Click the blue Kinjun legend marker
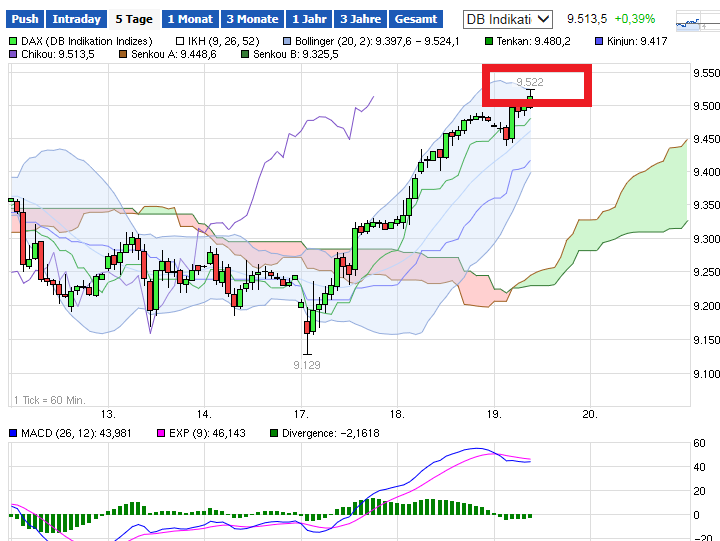Image resolution: width=720 pixels, height=541 pixels. [599, 41]
